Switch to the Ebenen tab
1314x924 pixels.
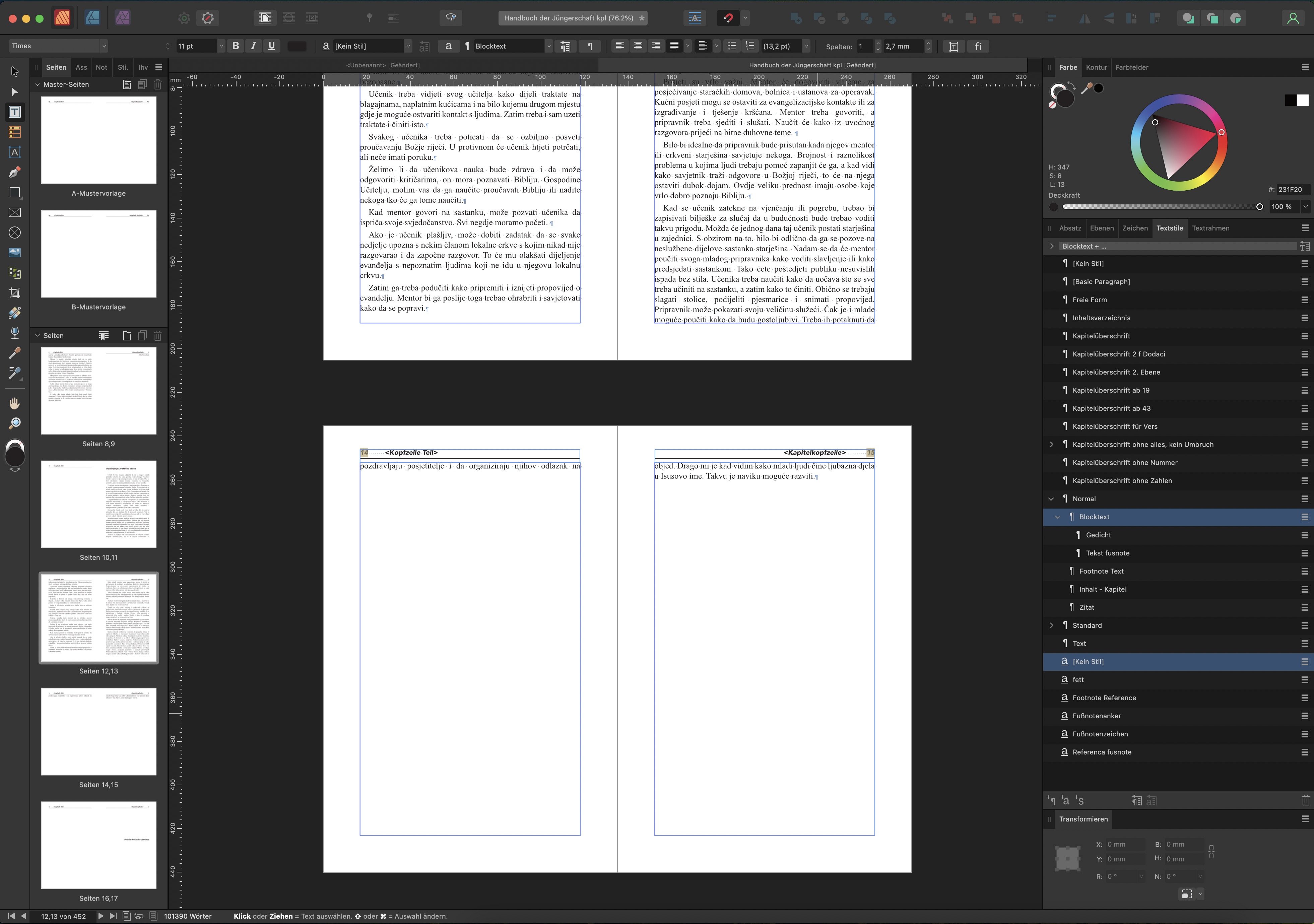[1102, 228]
